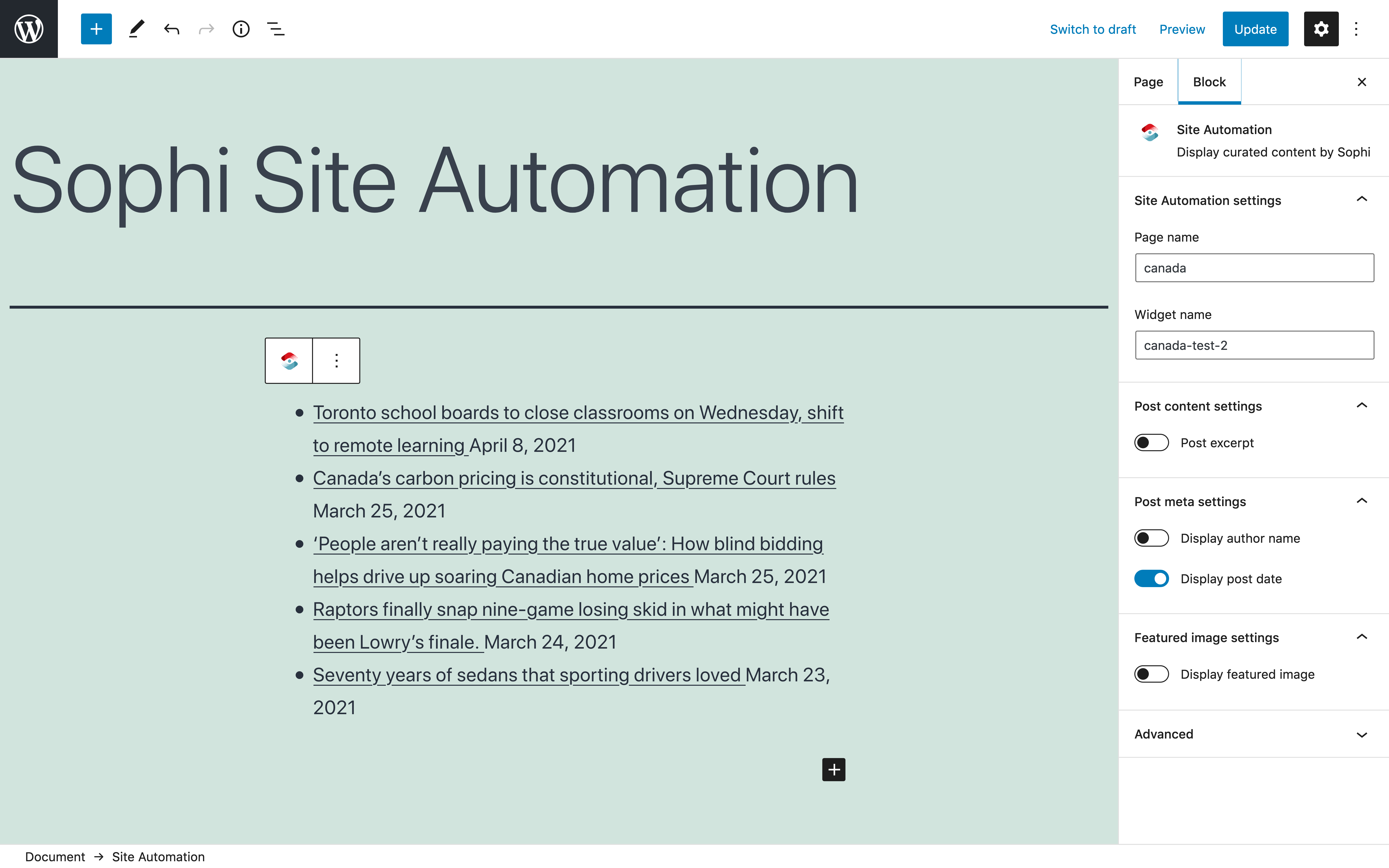Image resolution: width=1389 pixels, height=868 pixels.
Task: Turn on Display featured image
Action: click(x=1151, y=674)
